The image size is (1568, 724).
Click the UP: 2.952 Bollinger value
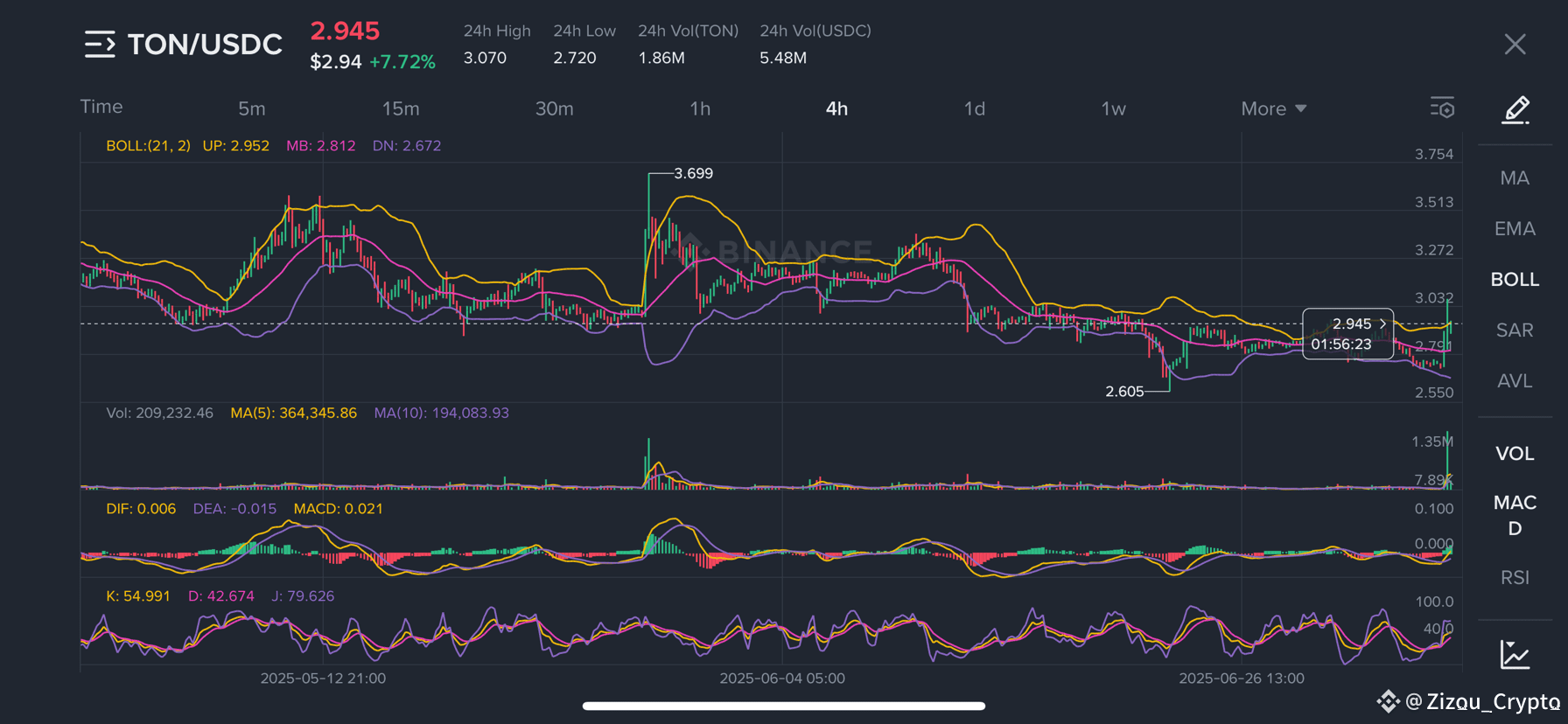click(235, 146)
